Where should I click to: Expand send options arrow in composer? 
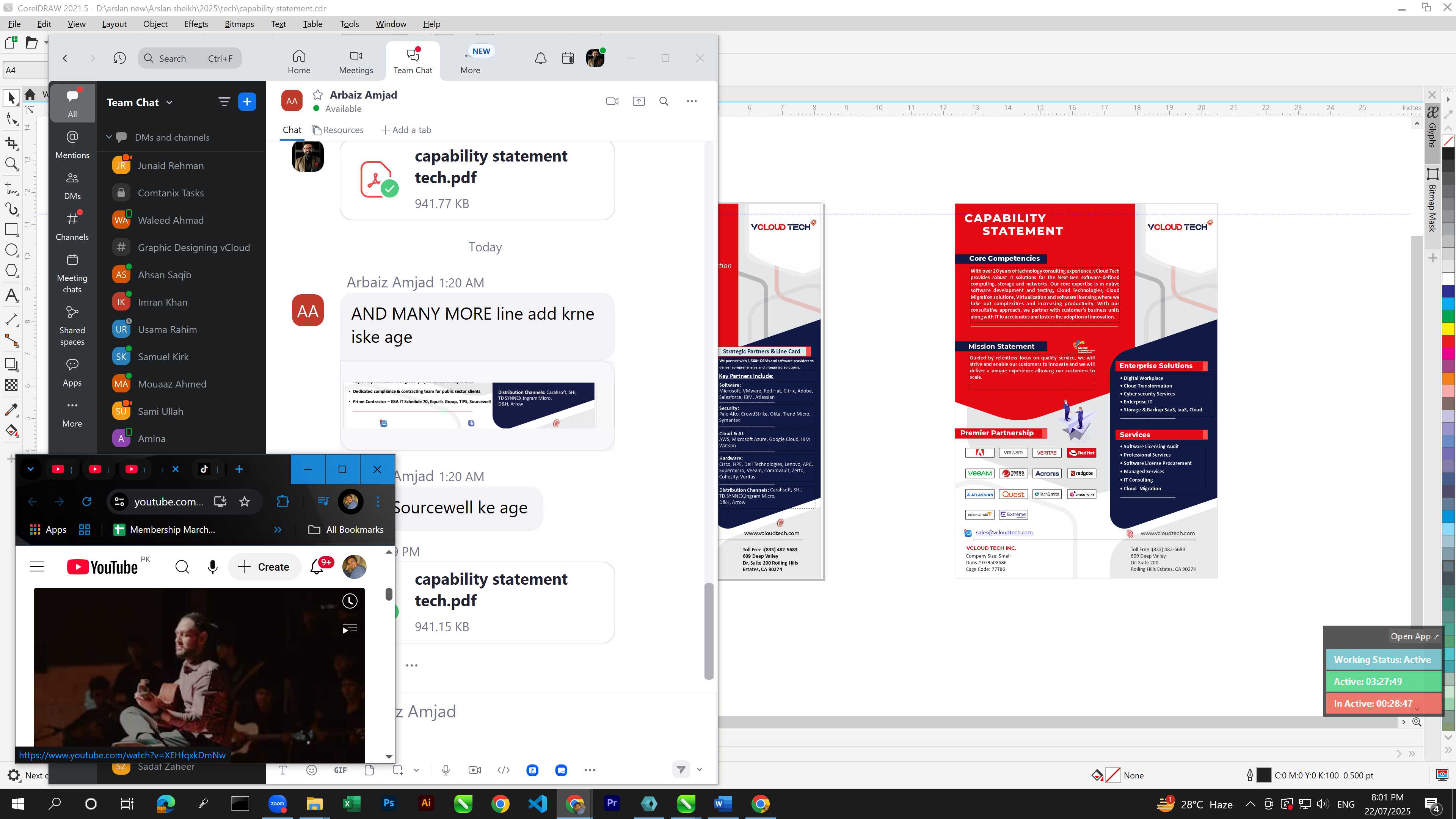(x=699, y=769)
